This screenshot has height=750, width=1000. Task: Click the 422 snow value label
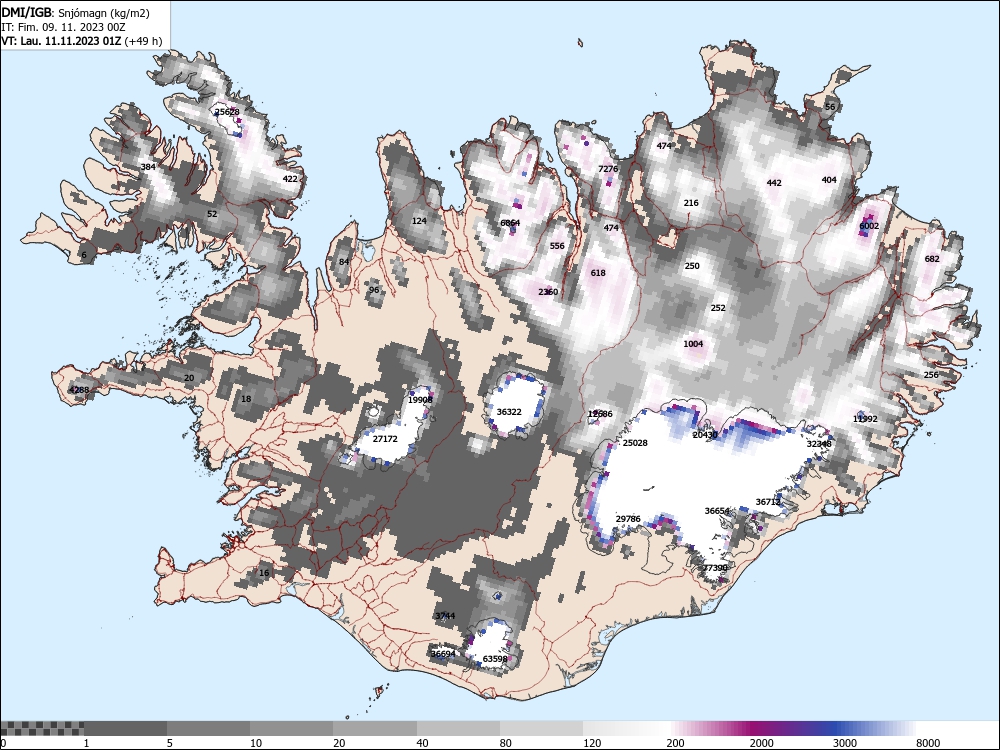(x=290, y=179)
